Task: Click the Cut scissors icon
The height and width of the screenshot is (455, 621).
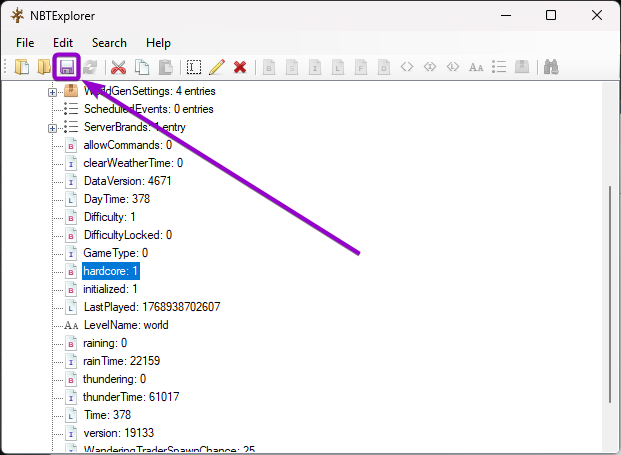Action: pos(118,67)
